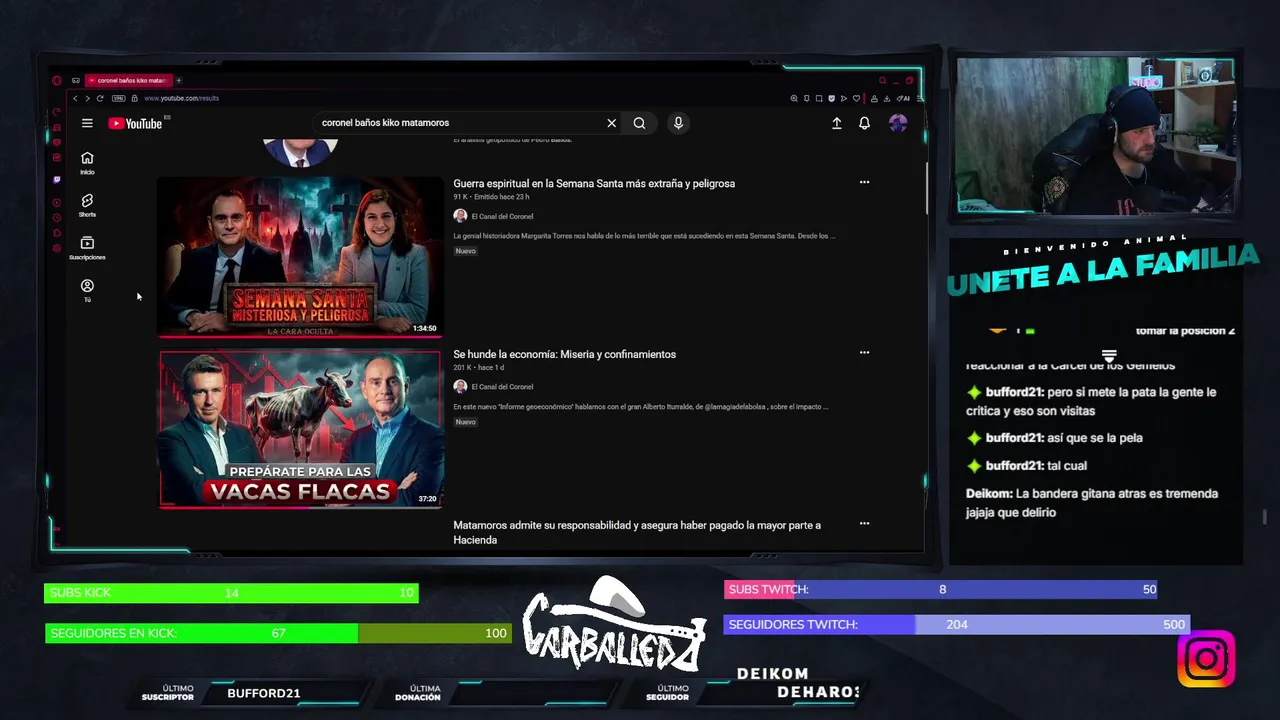This screenshot has height=720, width=1280.
Task: Click the 'Nuevo' badge under Se hunde
Action: pyautogui.click(x=465, y=422)
